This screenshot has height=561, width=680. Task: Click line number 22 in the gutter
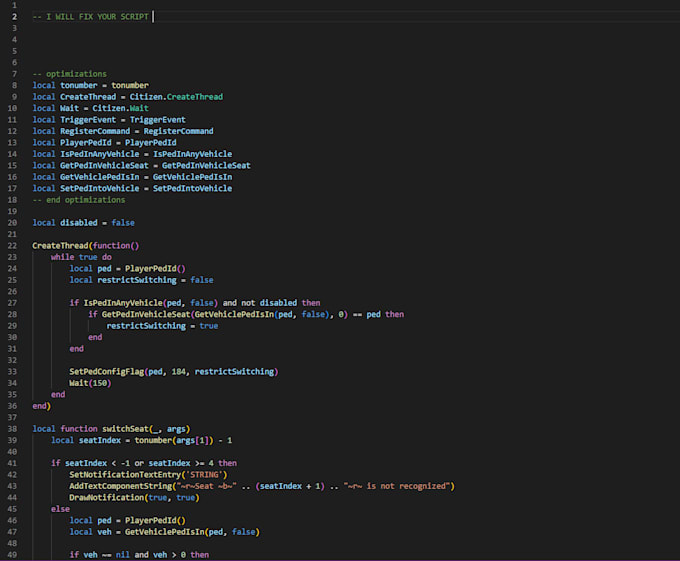pyautogui.click(x=15, y=245)
